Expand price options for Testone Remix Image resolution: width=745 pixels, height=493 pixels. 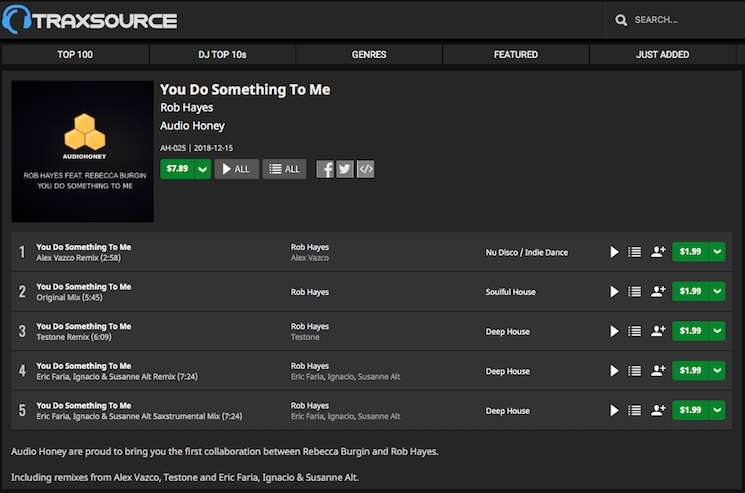pyautogui.click(x=717, y=331)
